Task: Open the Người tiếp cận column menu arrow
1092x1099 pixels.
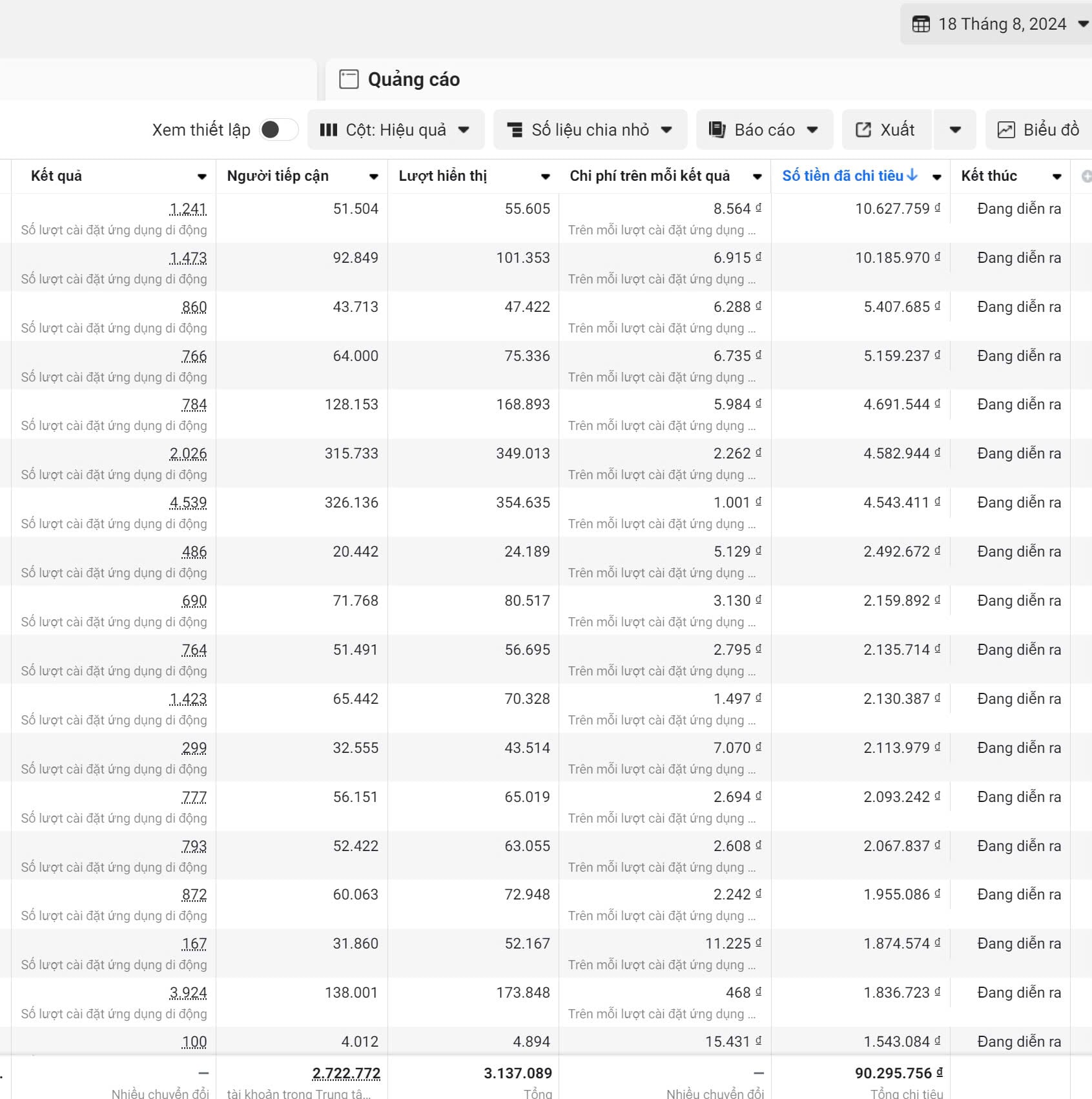Action: pos(373,176)
